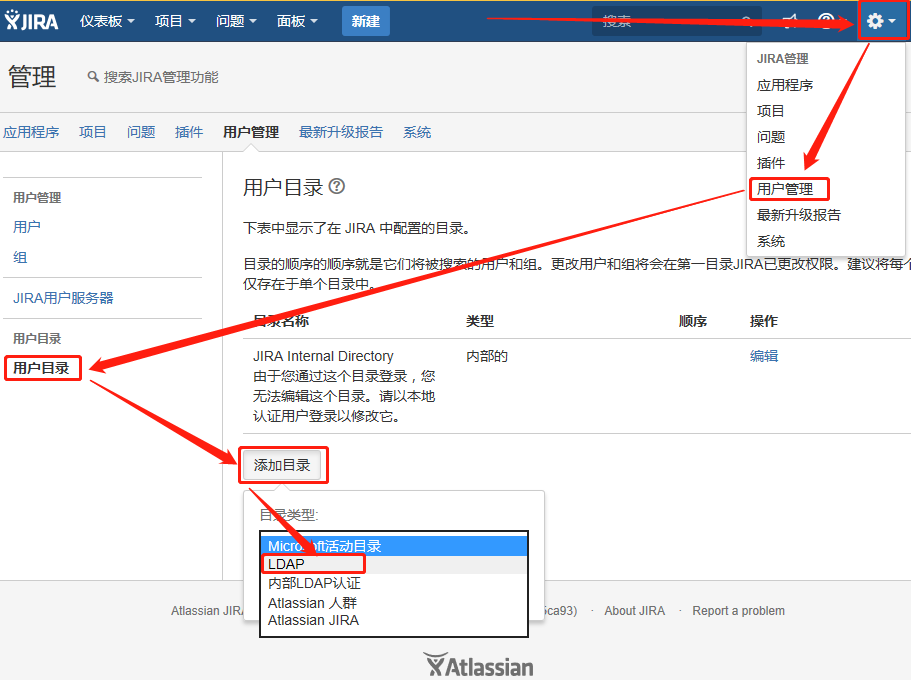Open the 系统 admin tab
The image size is (911, 680).
[417, 131]
